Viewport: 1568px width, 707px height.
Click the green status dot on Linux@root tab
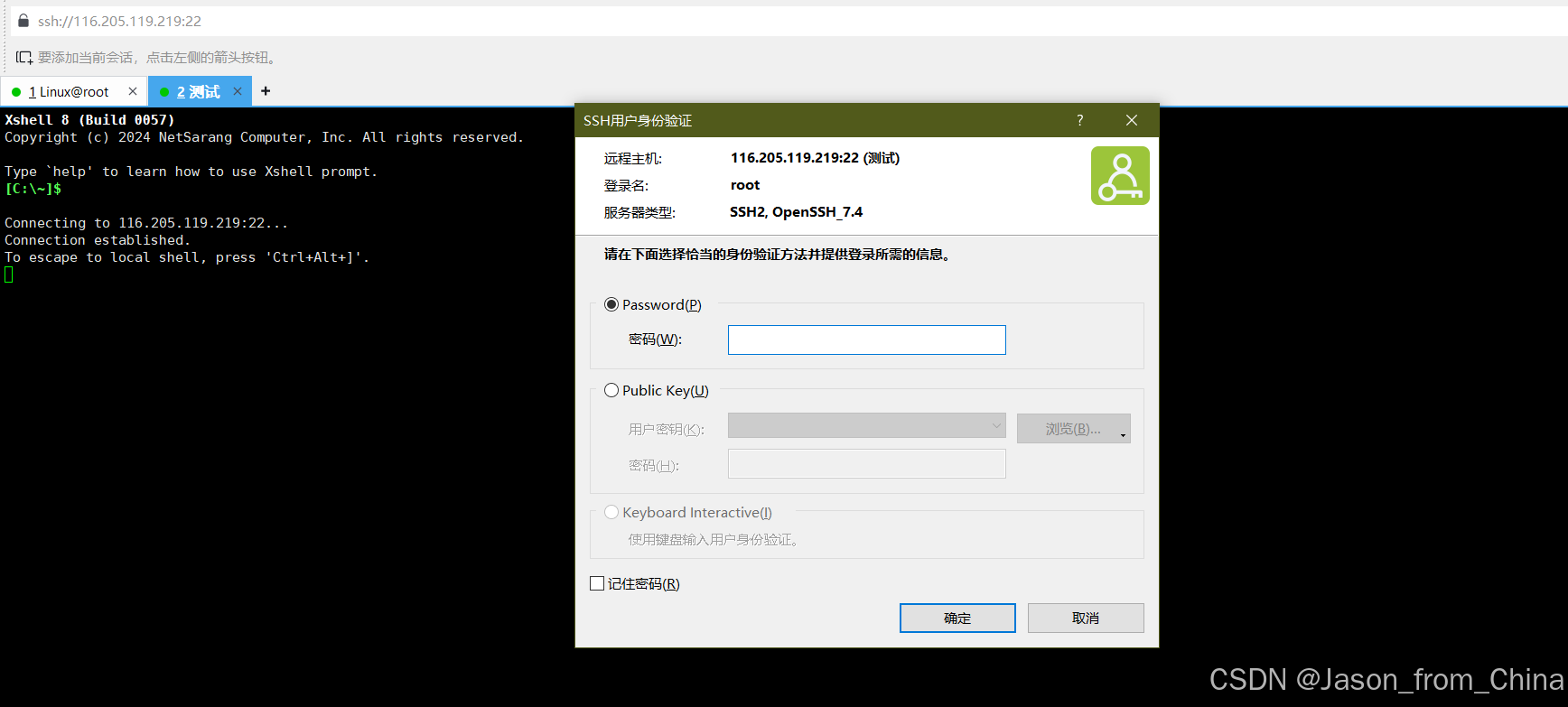(x=16, y=92)
